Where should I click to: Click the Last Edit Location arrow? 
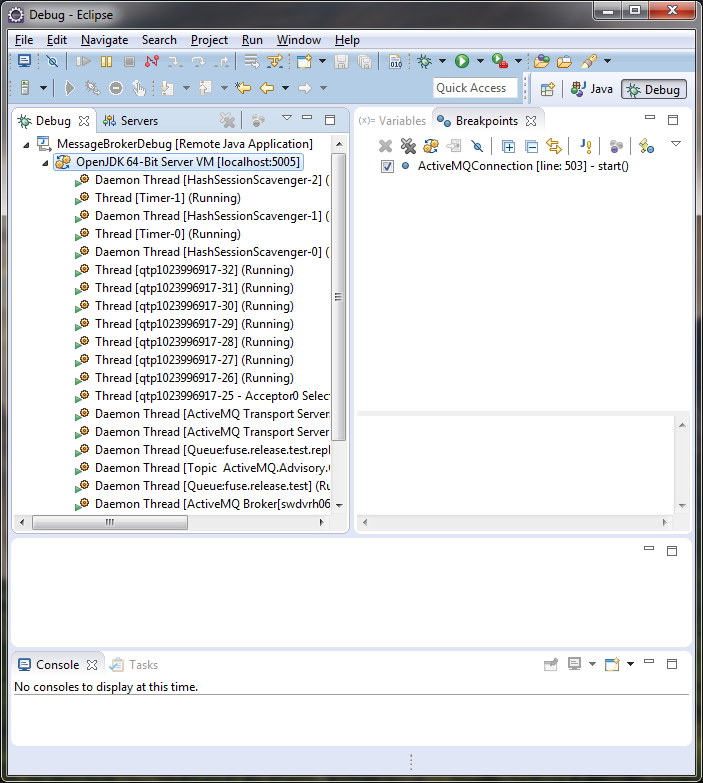[x=243, y=88]
